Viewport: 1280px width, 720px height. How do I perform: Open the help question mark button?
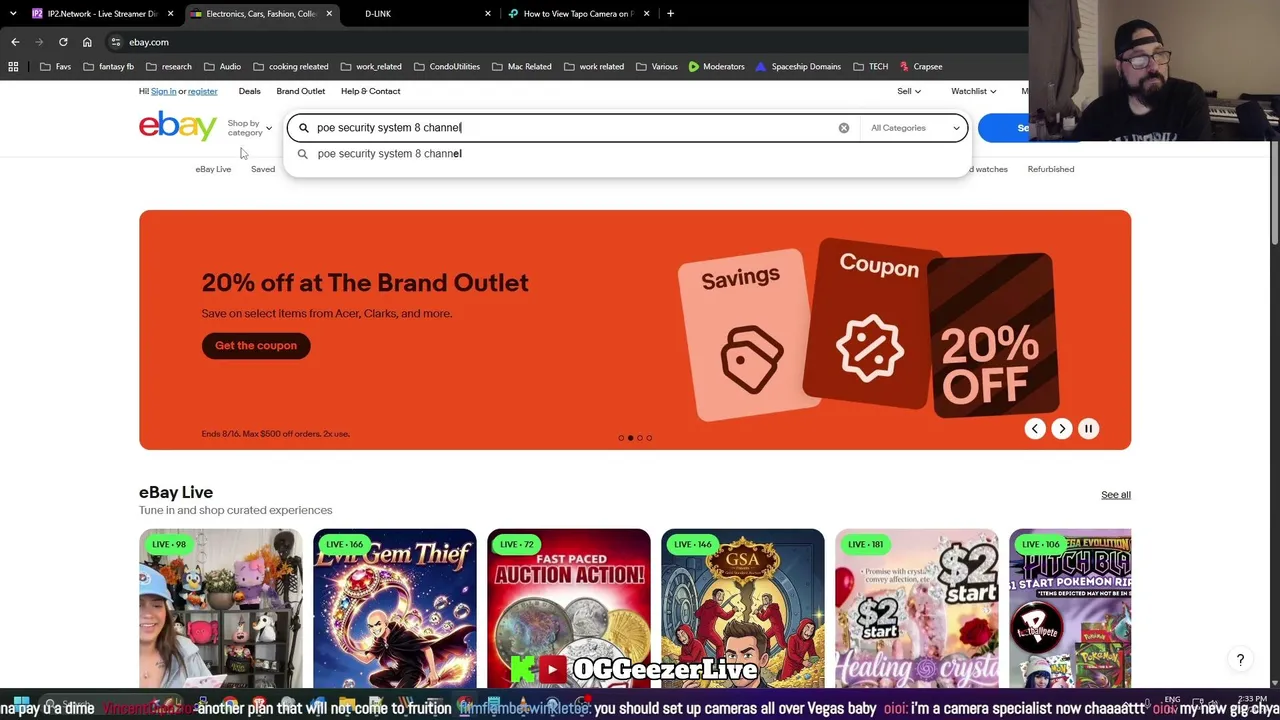(x=1240, y=660)
